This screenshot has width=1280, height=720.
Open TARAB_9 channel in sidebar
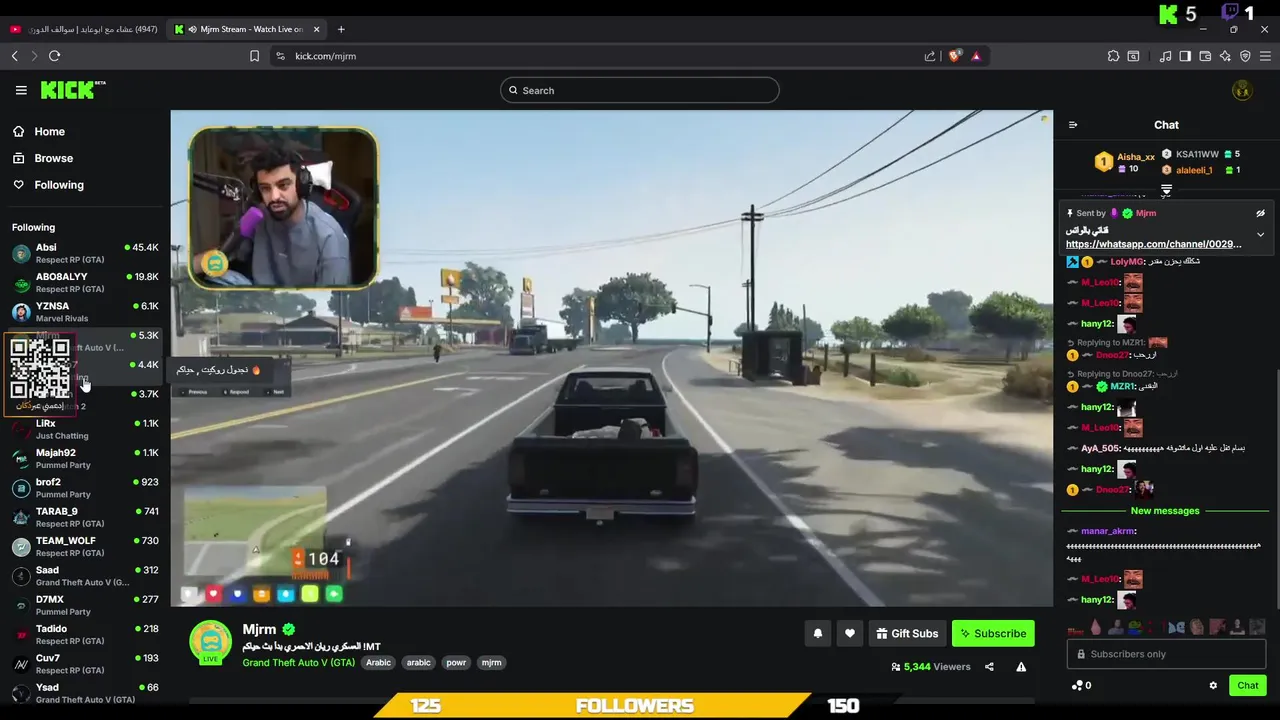point(85,517)
